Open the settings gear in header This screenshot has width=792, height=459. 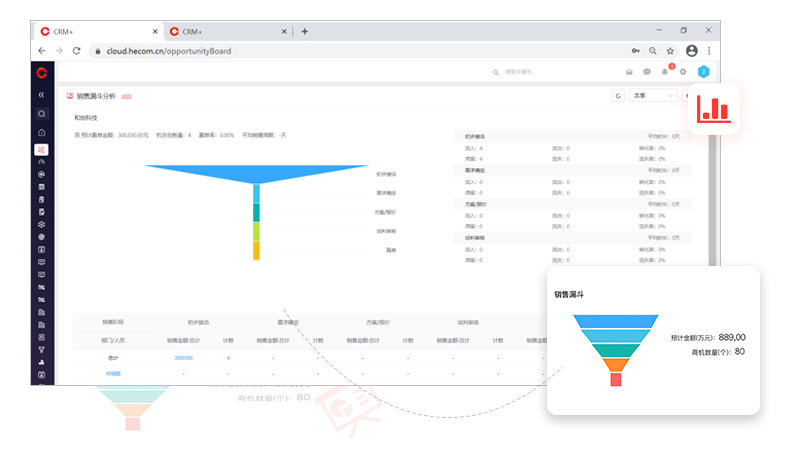(x=683, y=72)
